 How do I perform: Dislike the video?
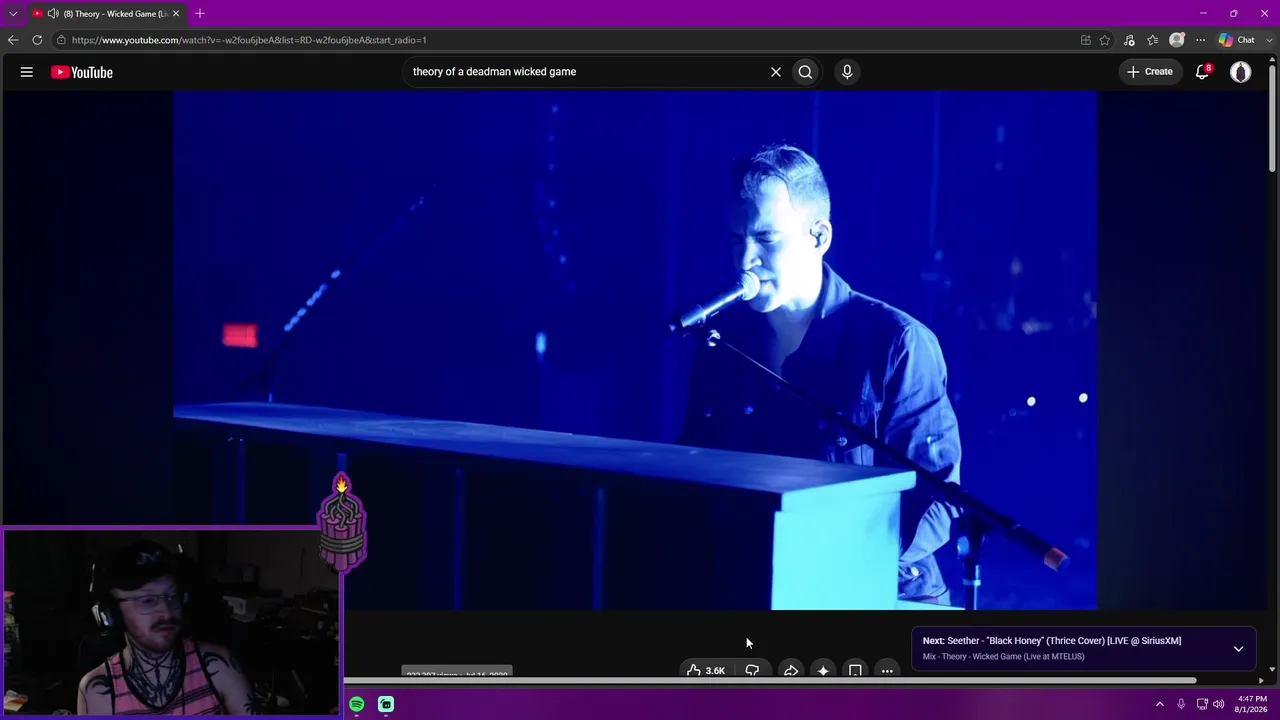(752, 671)
